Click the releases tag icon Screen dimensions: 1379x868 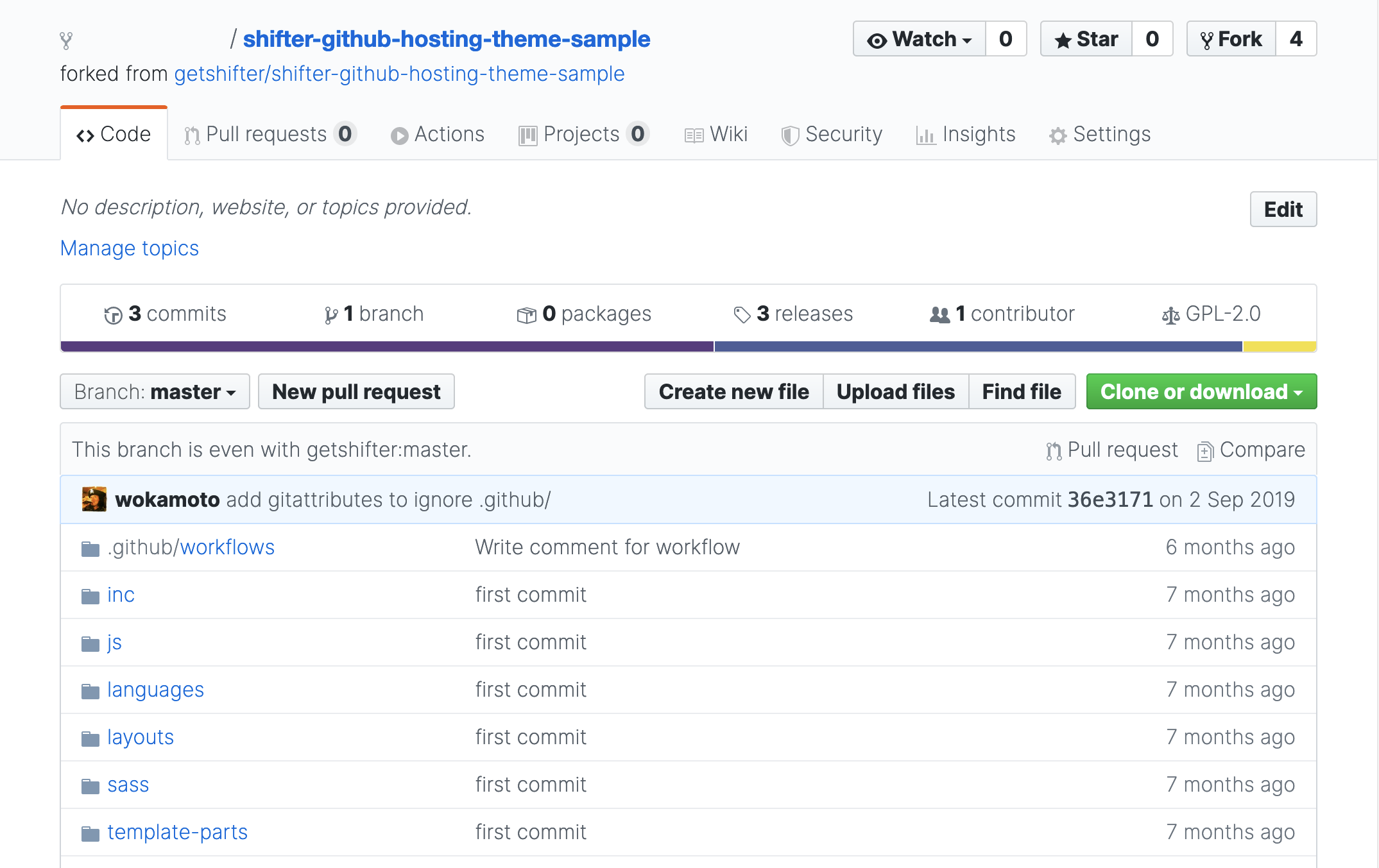[742, 315]
